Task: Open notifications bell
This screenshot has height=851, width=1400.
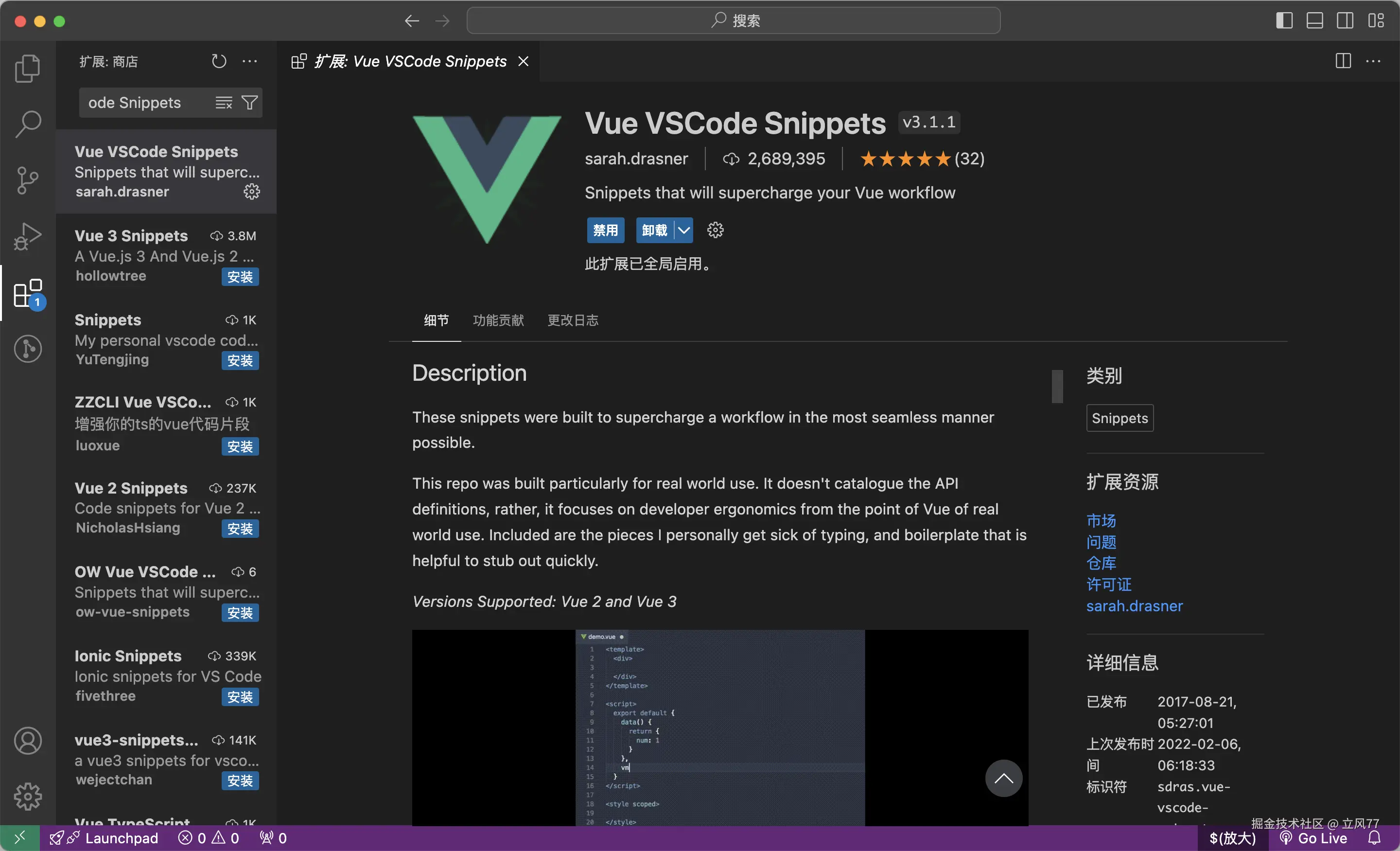Action: point(1374,838)
